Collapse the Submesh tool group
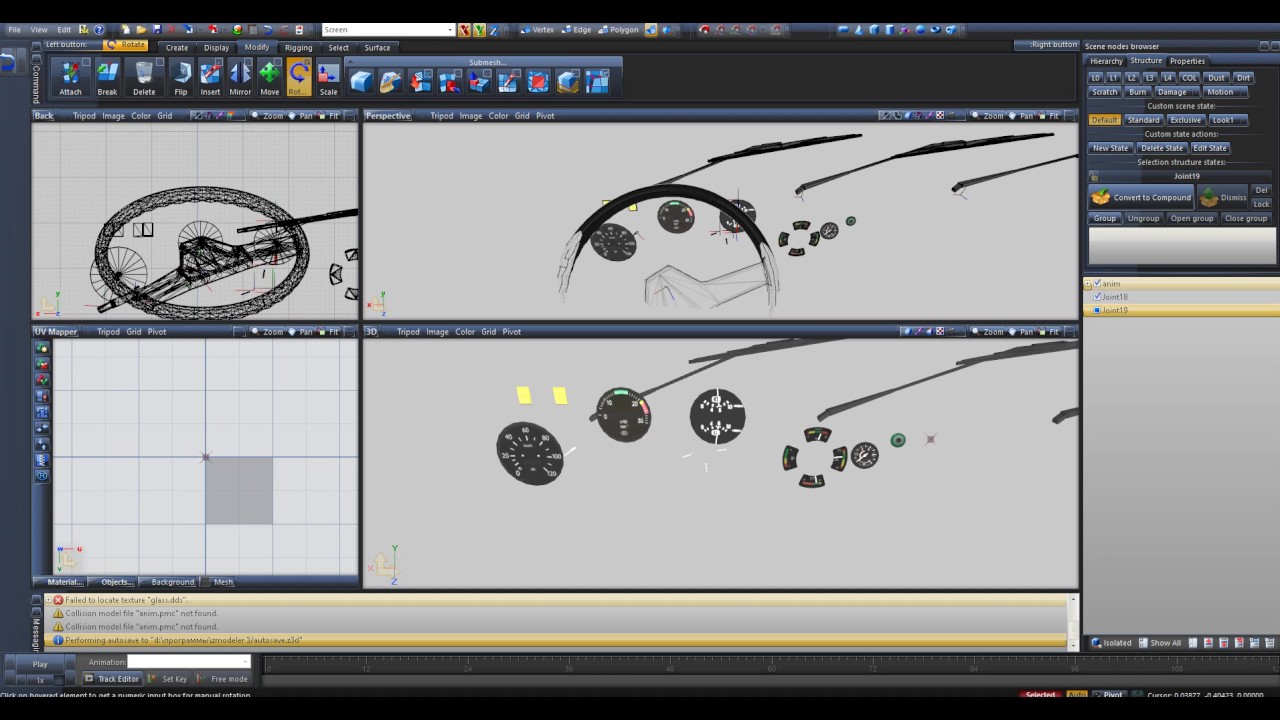 (x=350, y=62)
